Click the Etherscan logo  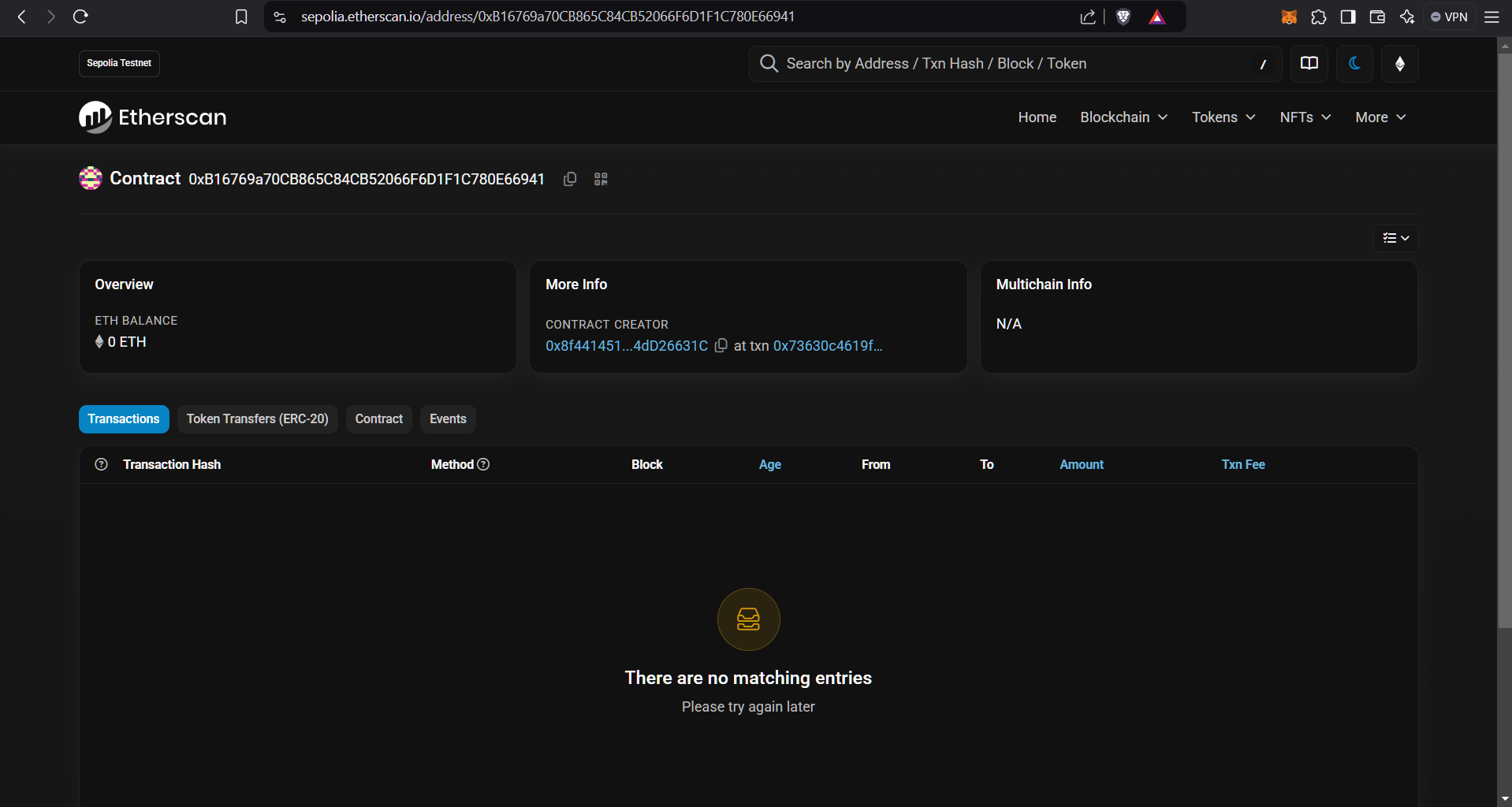(x=152, y=117)
